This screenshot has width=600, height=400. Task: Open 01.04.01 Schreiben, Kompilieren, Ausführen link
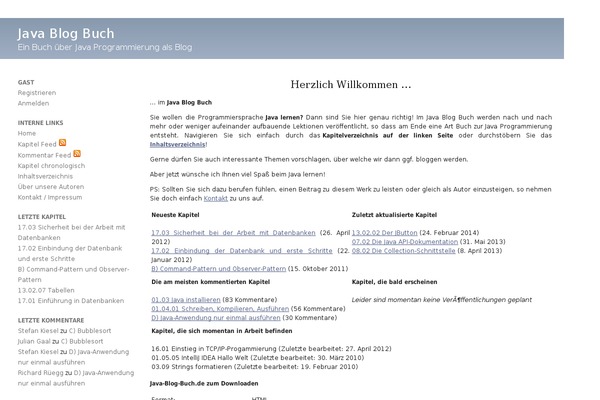220,309
